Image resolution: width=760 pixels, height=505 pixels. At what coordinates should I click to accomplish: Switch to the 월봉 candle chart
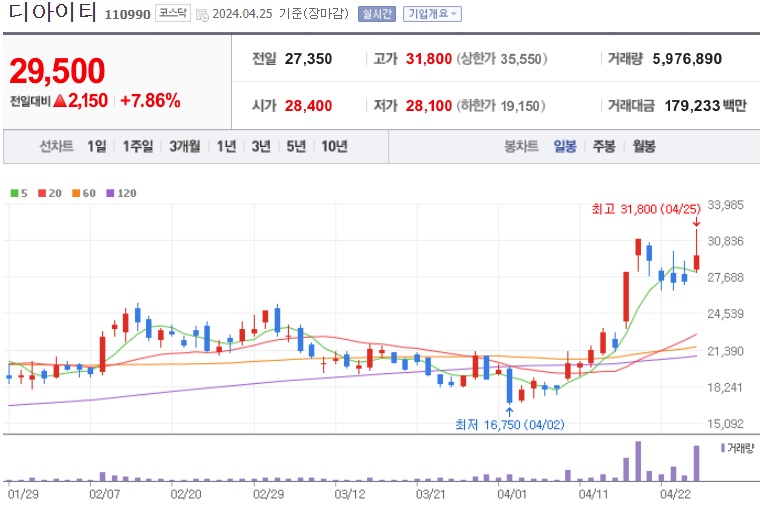644,146
